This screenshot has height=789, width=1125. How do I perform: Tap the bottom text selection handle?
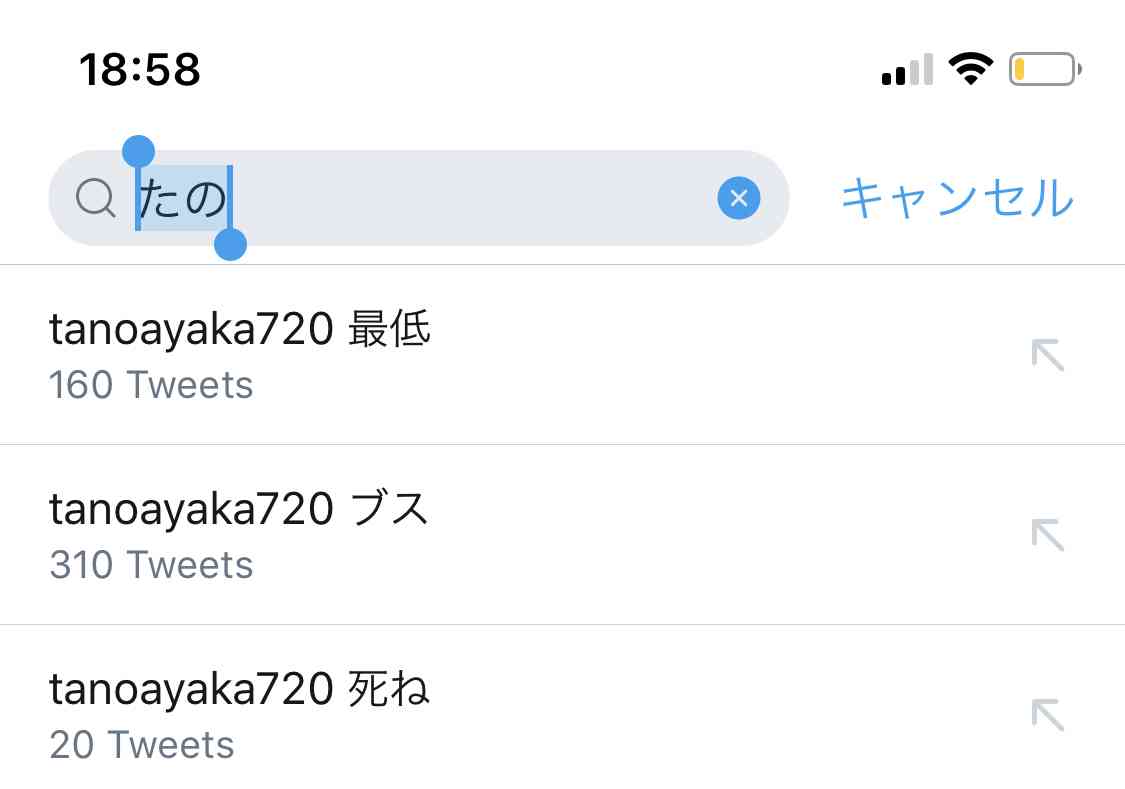click(x=230, y=245)
